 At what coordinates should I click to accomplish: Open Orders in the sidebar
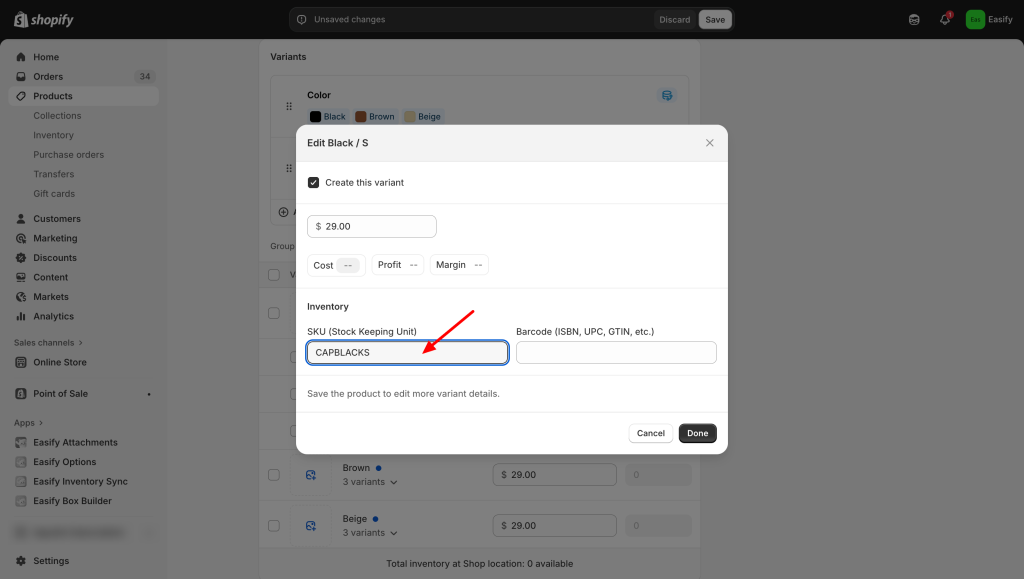coord(48,76)
